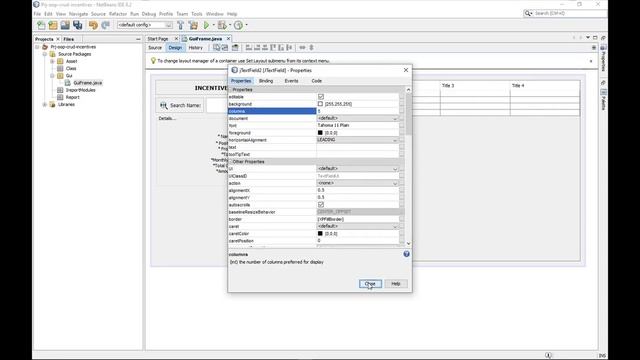
Task: Click the Undo arrow icon
Action: click(93, 25)
